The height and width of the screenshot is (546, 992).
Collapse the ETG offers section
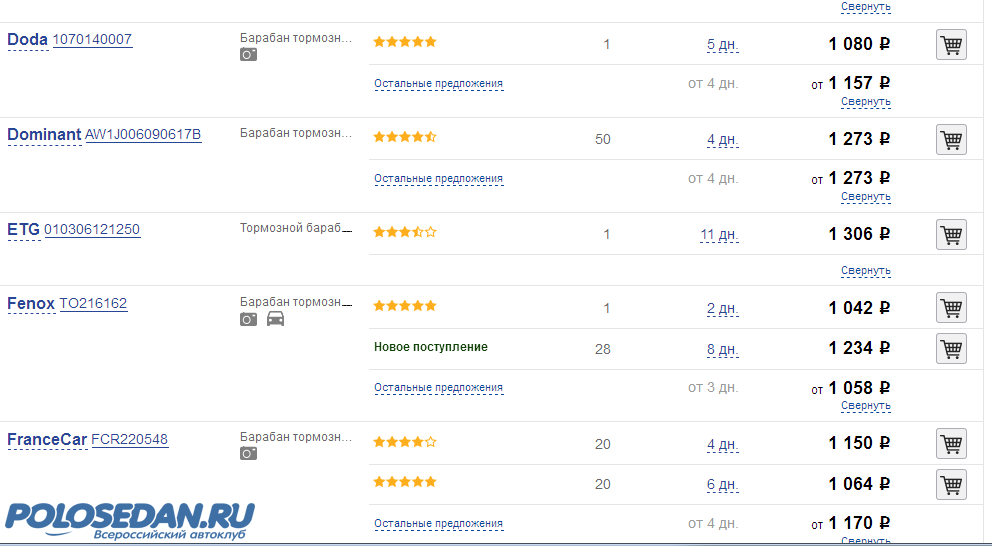point(865,271)
